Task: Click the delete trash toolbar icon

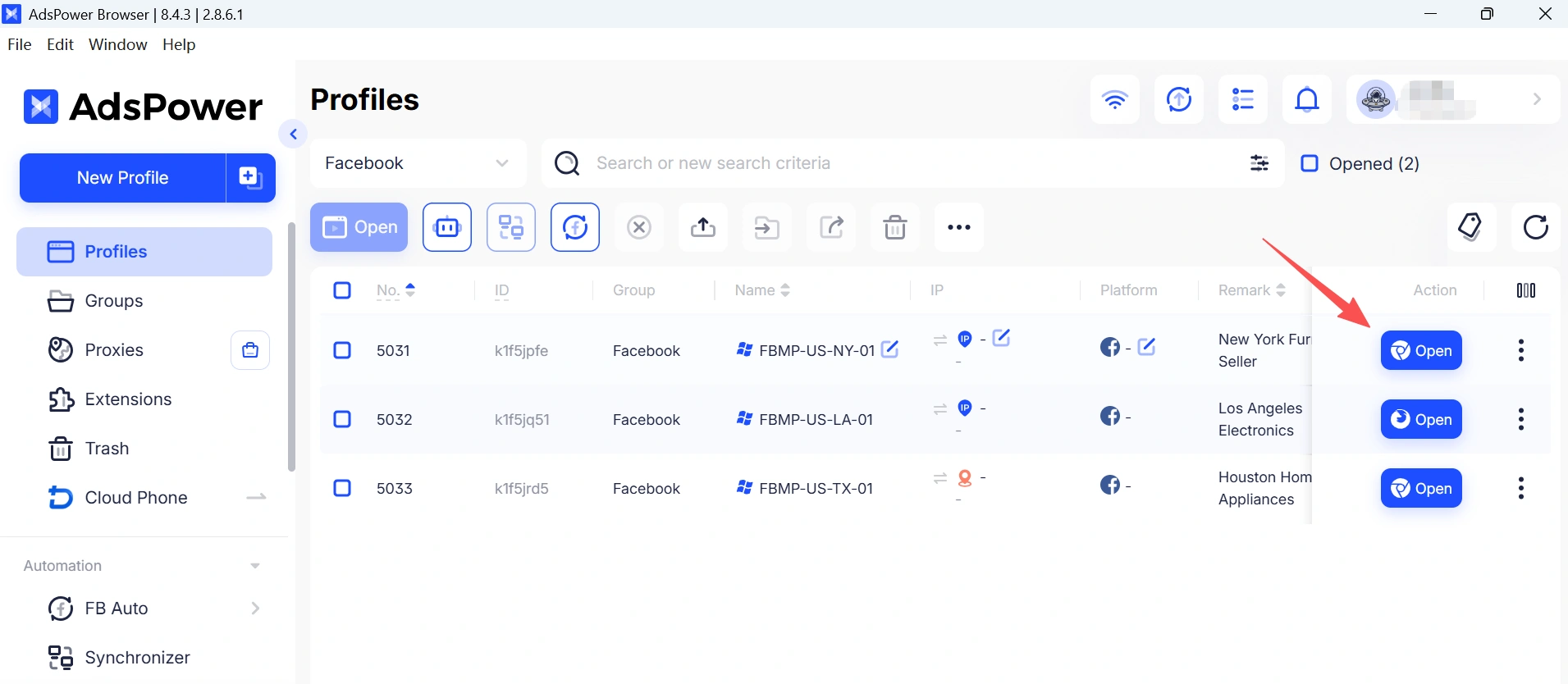Action: 895,227
